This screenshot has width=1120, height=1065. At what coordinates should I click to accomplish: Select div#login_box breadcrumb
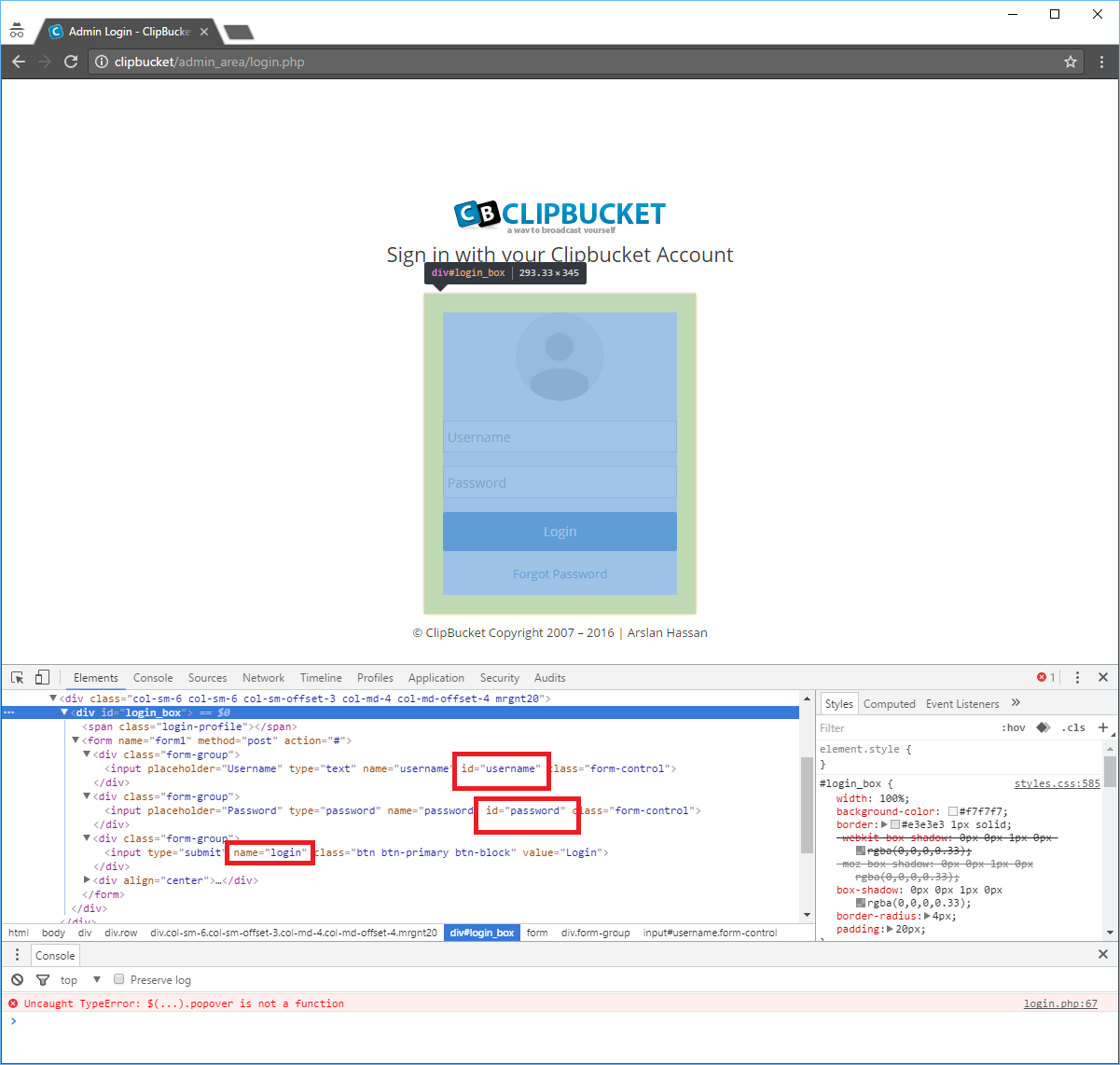point(482,933)
